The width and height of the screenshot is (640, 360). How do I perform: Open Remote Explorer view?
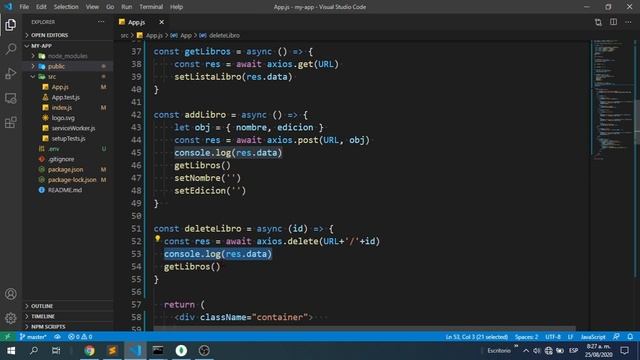(x=11, y=98)
